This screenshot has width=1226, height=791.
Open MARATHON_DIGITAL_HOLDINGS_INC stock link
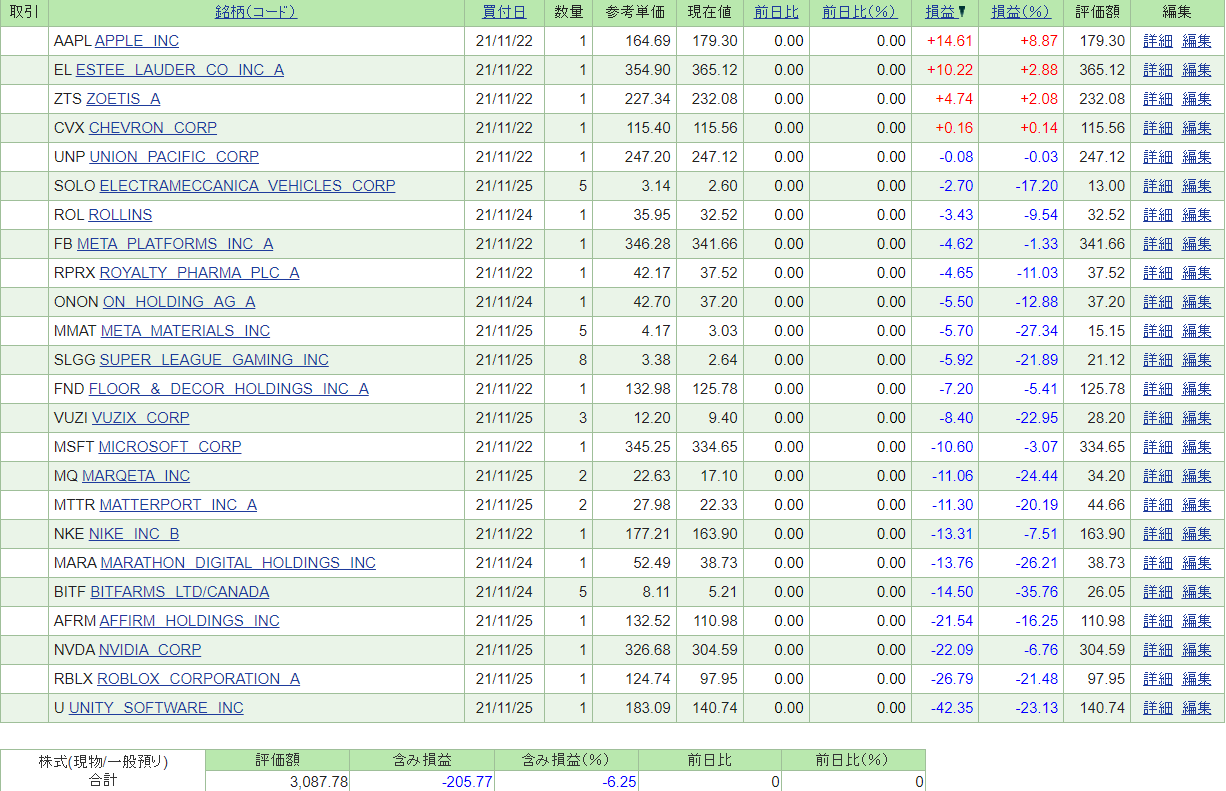click(238, 563)
